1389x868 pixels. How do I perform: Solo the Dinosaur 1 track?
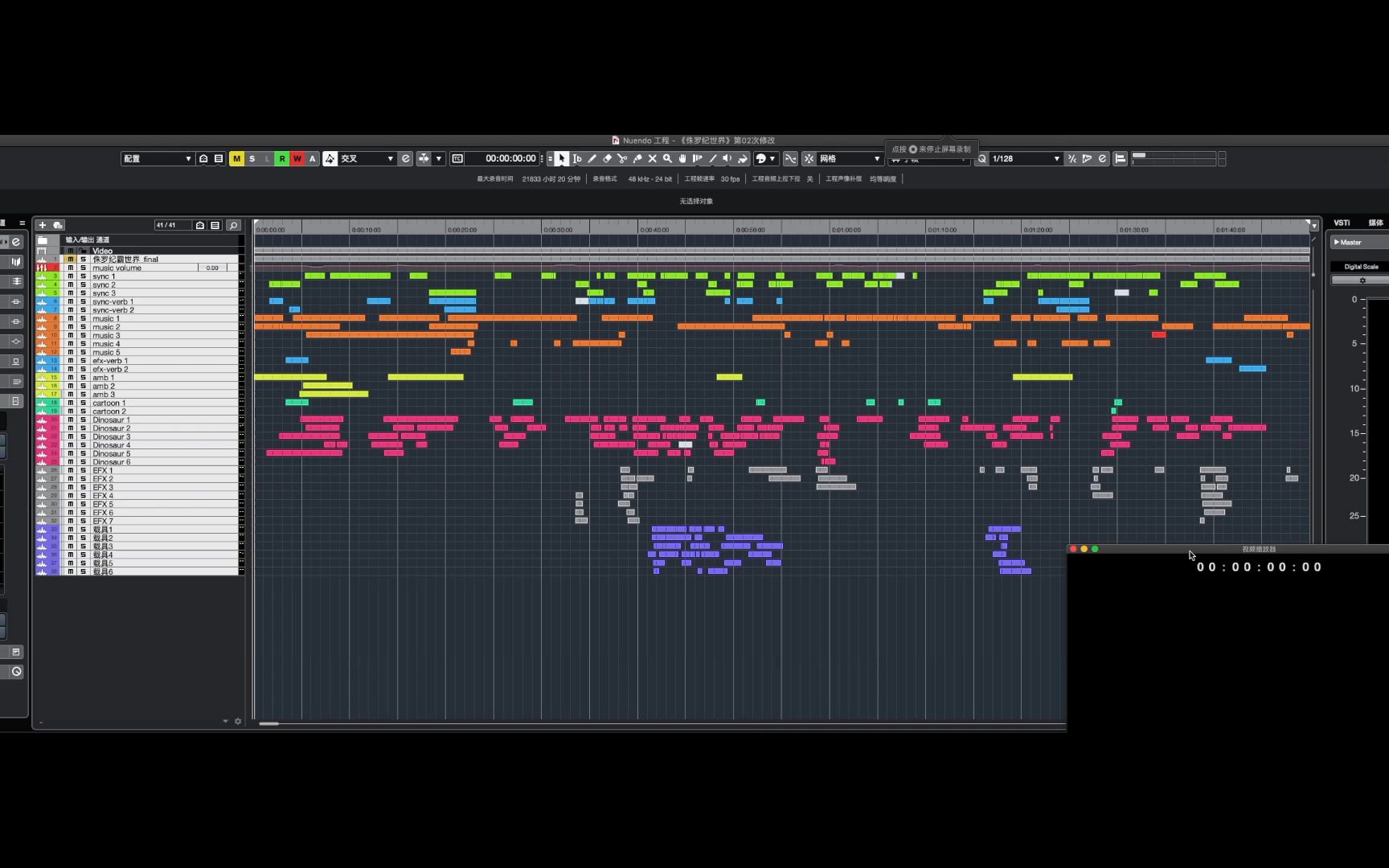[x=83, y=420]
